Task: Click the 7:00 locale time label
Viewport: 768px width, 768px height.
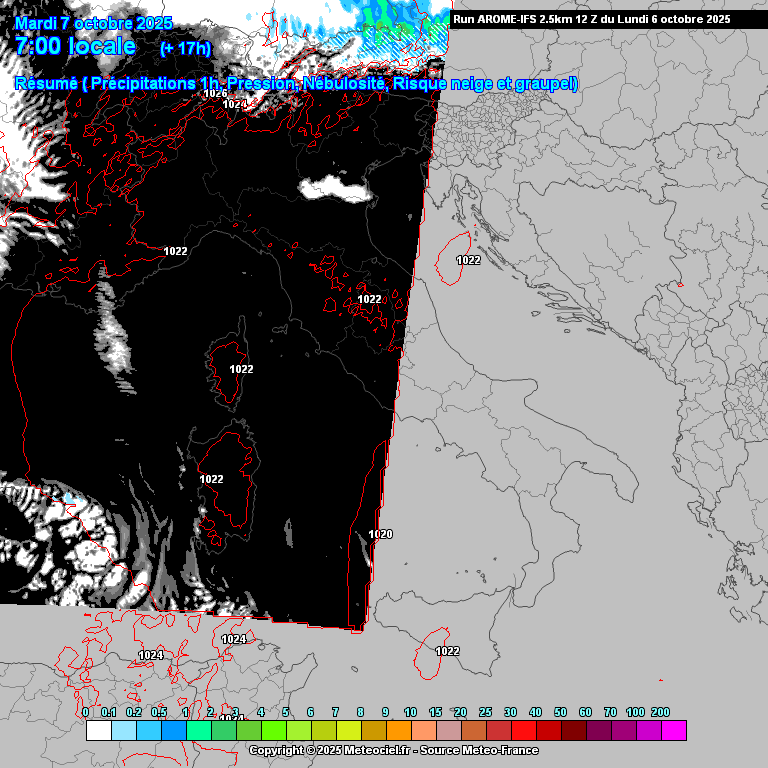Action: coord(76,46)
